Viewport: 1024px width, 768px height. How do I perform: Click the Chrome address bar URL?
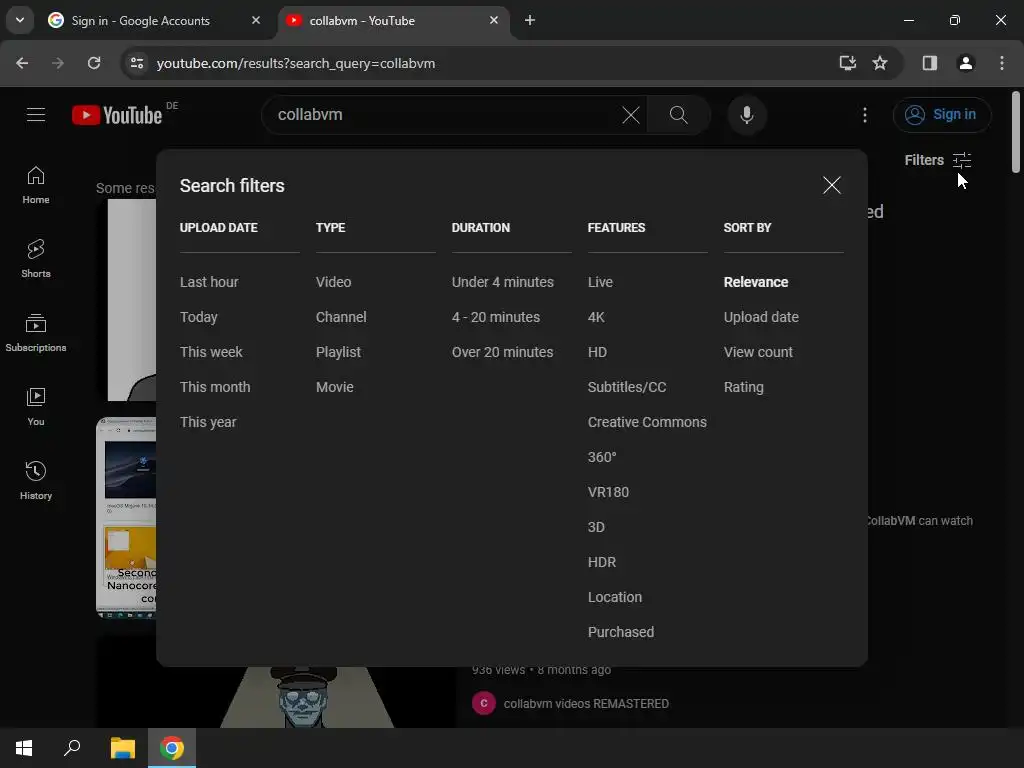(x=296, y=63)
